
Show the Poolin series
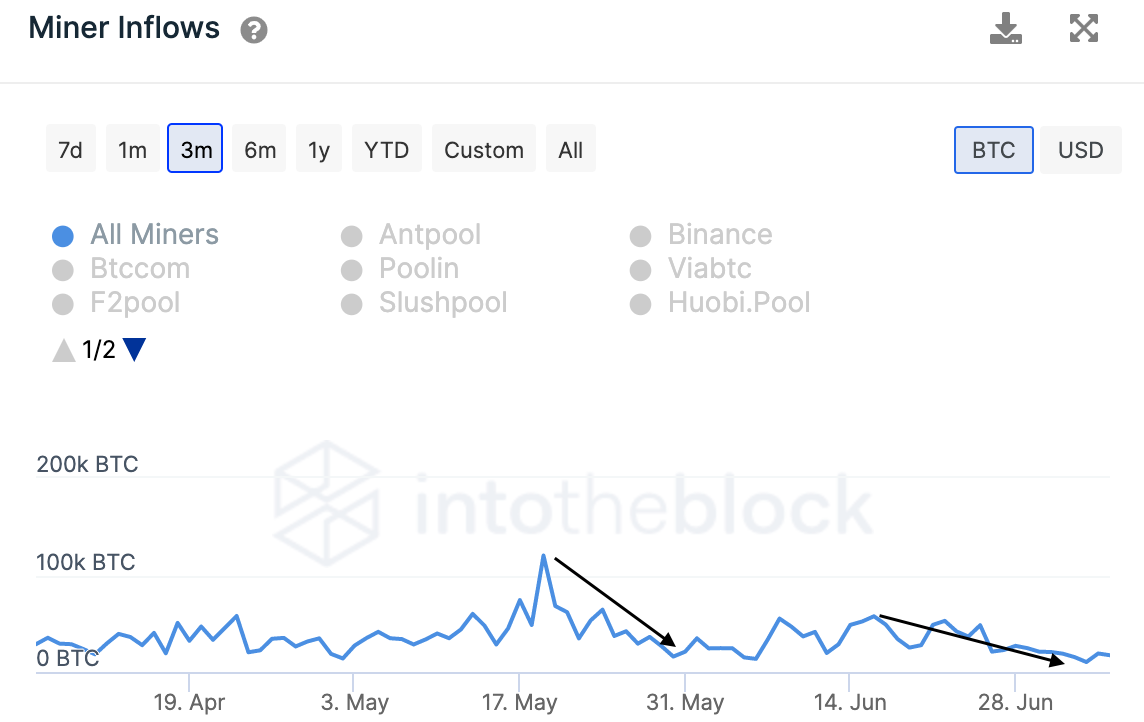click(418, 269)
